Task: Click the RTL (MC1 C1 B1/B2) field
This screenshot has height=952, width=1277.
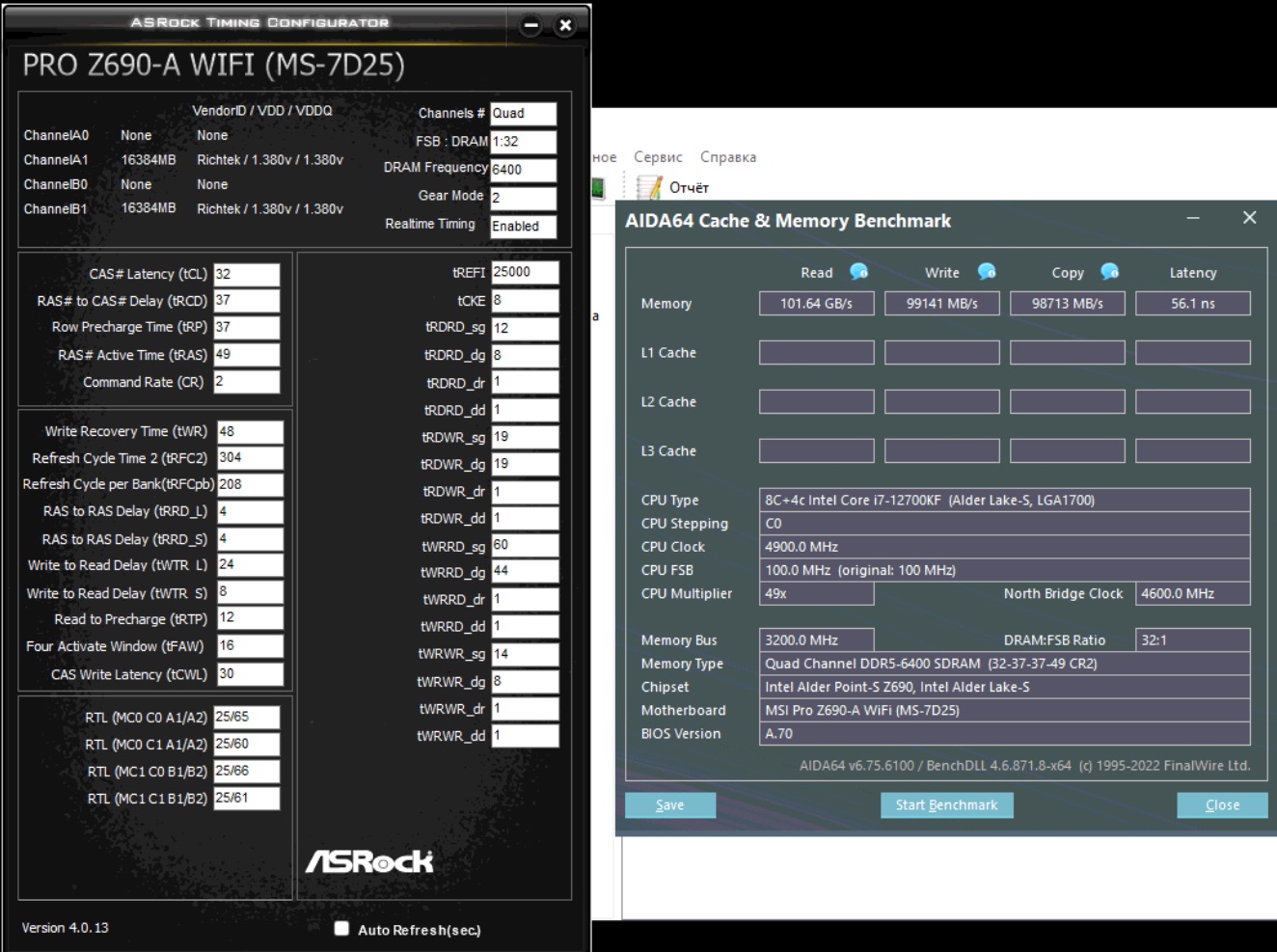Action: coord(246,799)
